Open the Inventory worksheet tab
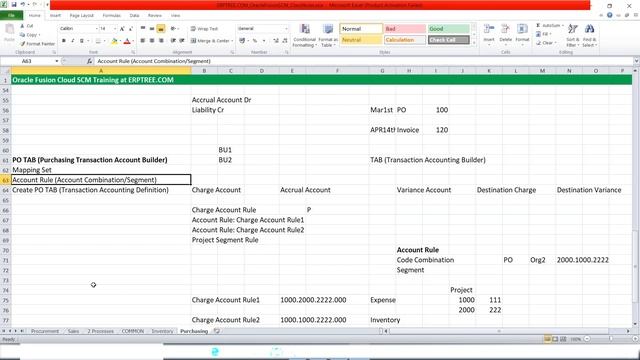640x360 pixels. pos(162,331)
